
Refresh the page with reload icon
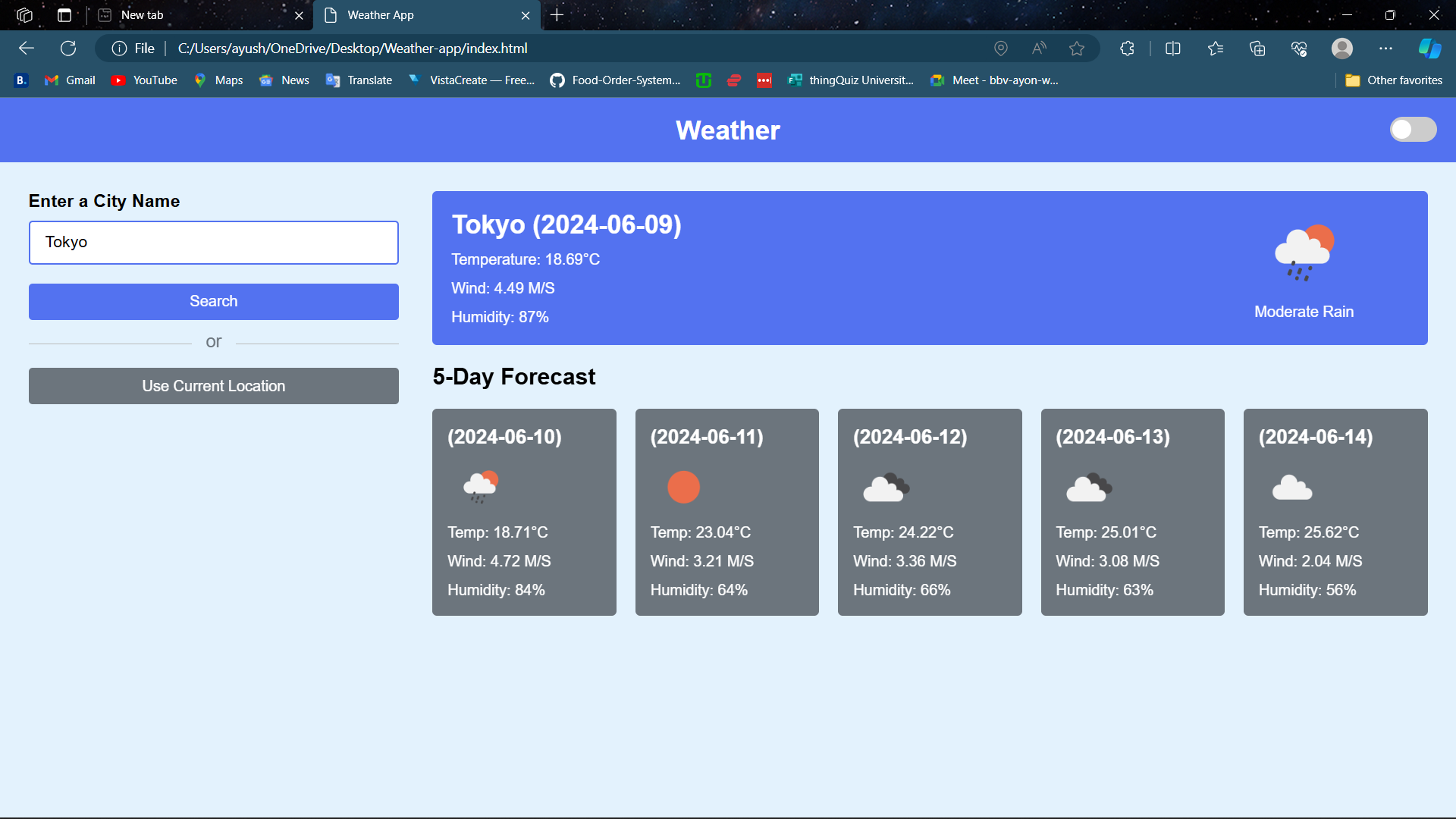(x=68, y=49)
